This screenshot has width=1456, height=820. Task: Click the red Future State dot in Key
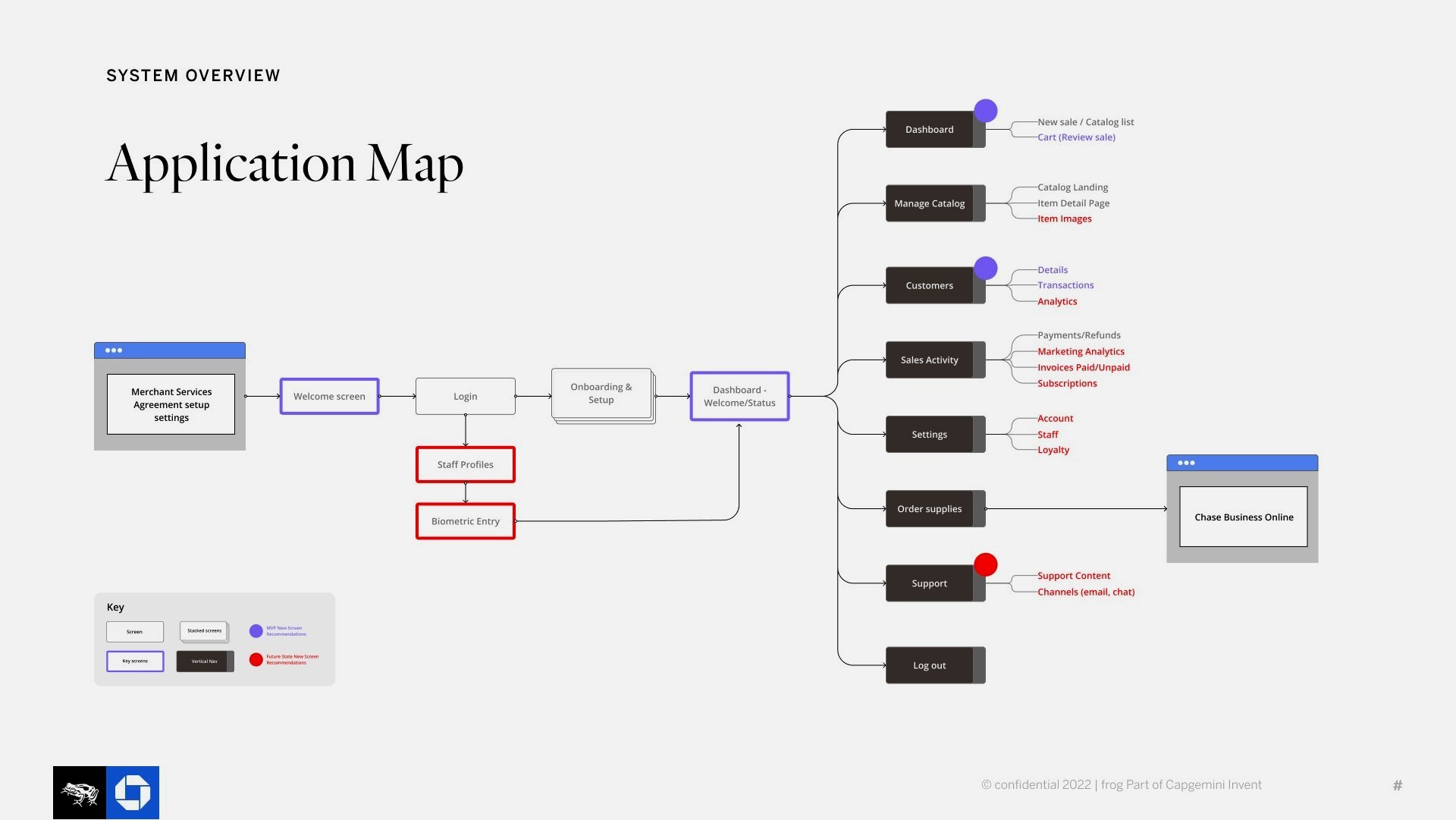[x=256, y=660]
